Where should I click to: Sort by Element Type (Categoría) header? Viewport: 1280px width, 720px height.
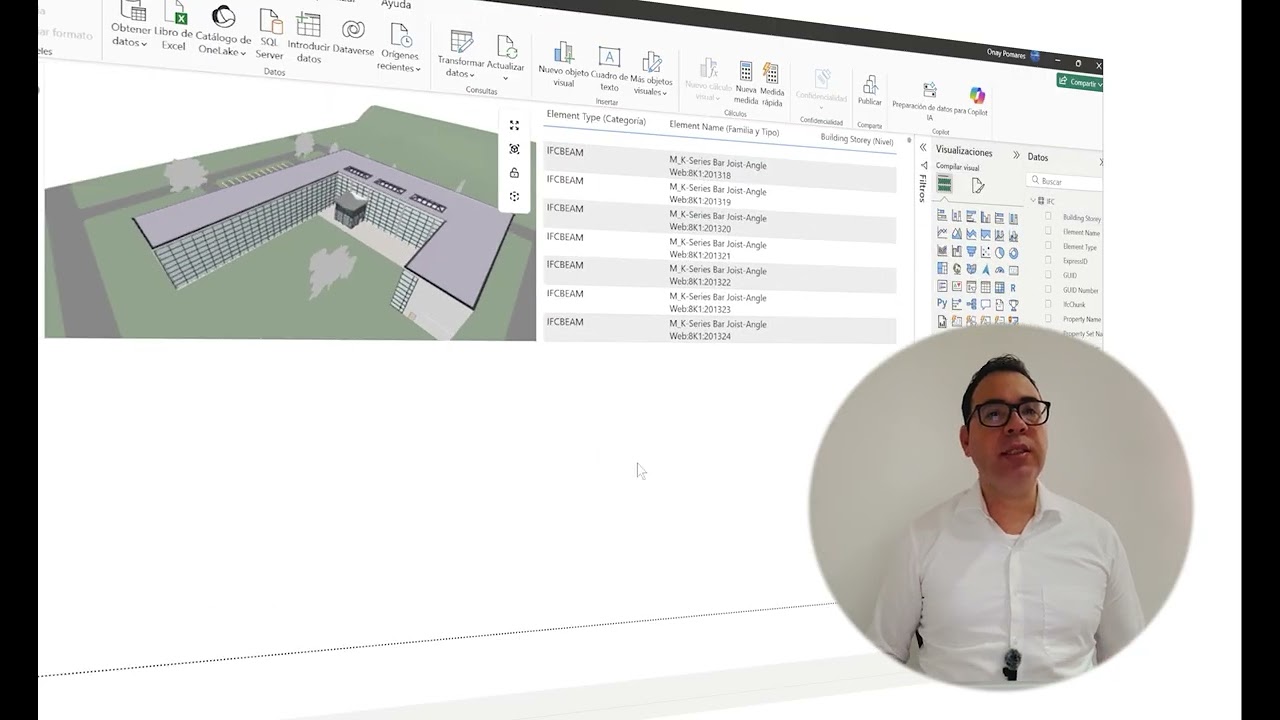(x=596, y=118)
